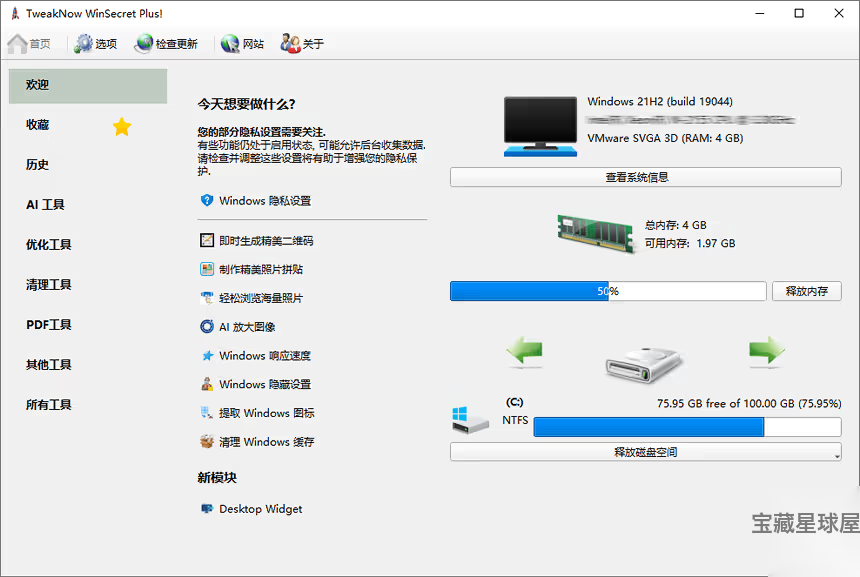Viewport: 860px width, 577px height.
Task: Open 轻松浏览海量照片 link
Action: pos(261,298)
